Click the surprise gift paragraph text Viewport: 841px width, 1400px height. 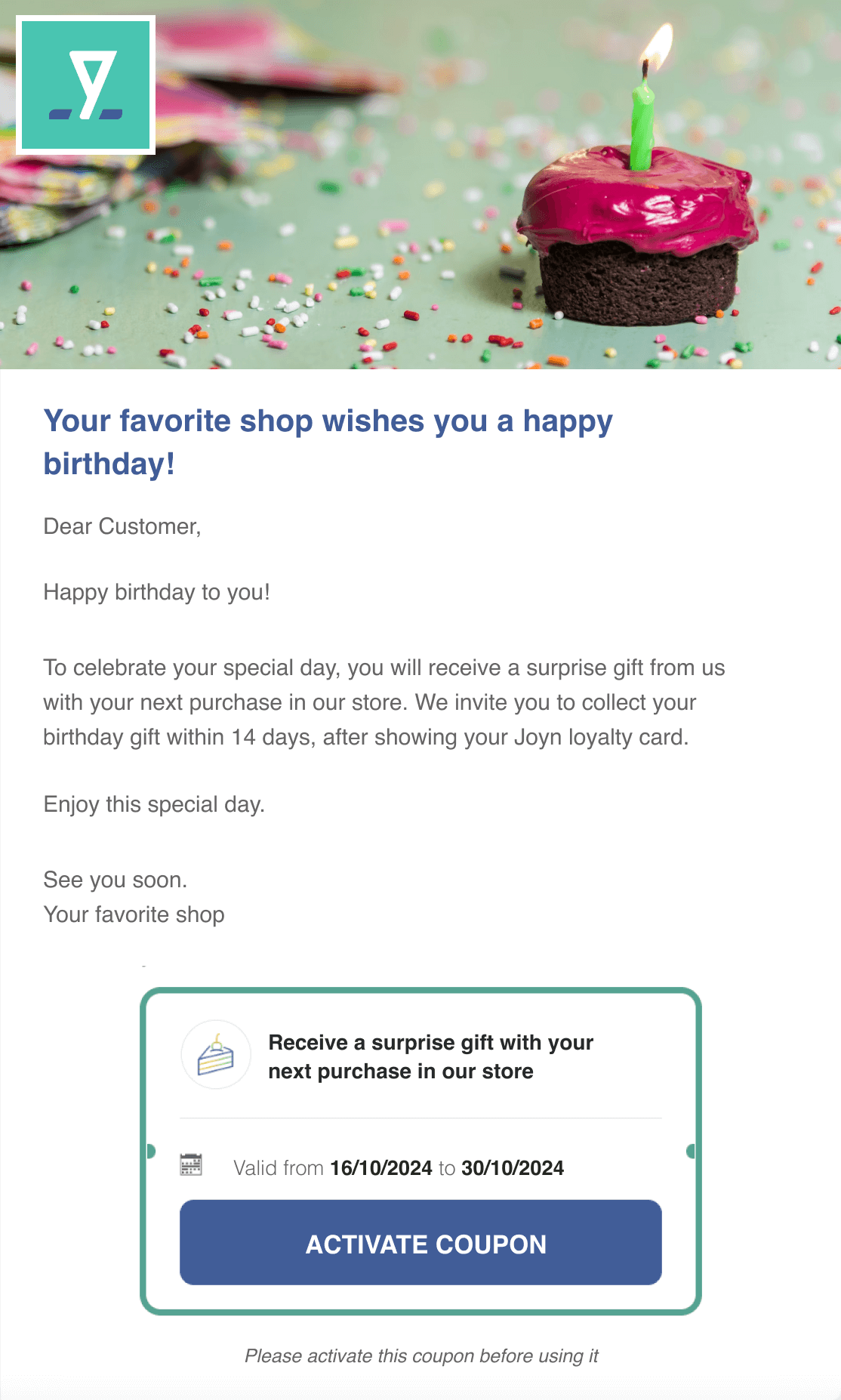coord(384,702)
